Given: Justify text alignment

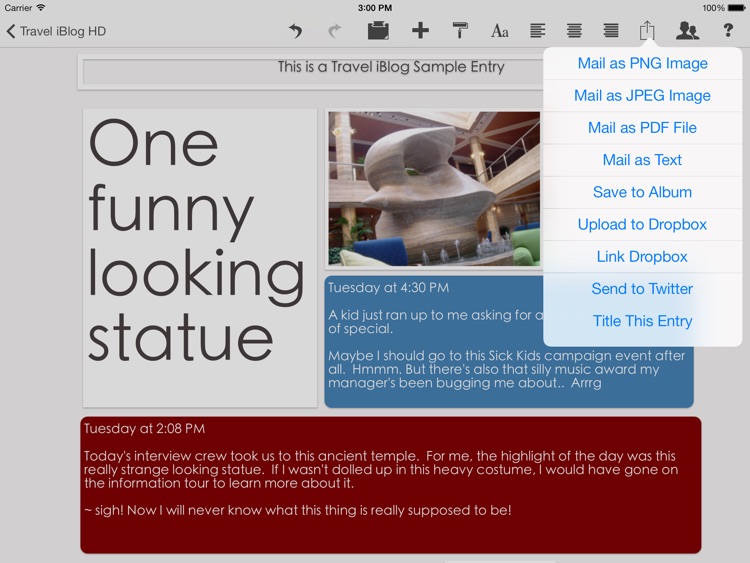Looking at the screenshot, I should click(x=611, y=31).
